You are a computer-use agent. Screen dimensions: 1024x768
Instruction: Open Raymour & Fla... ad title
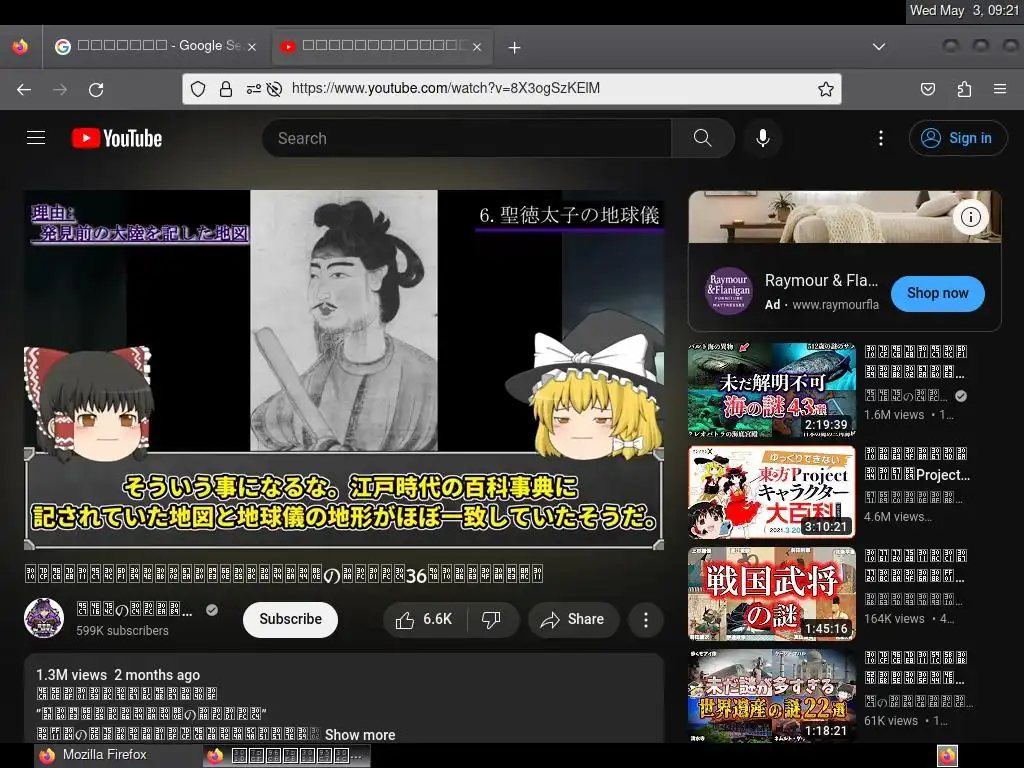[x=822, y=280]
